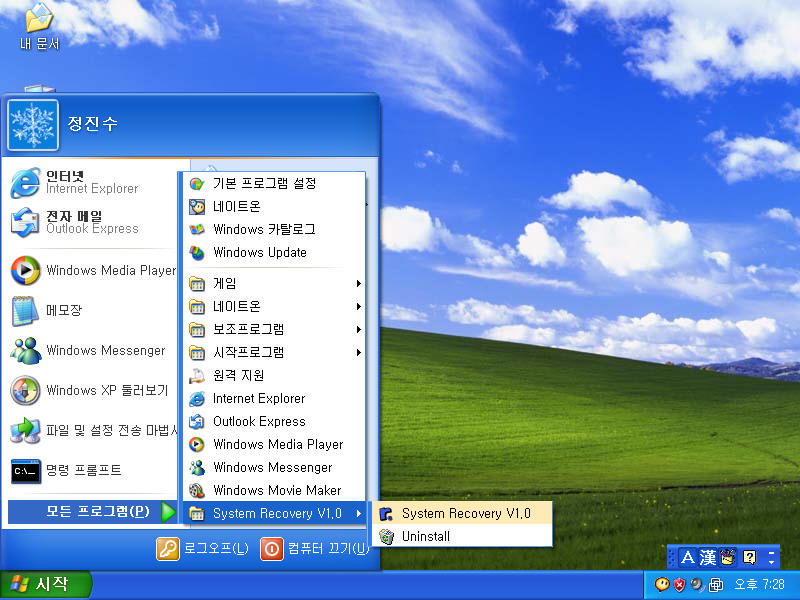Viewport: 800px width, 600px height.
Task: Toggle the language bar A input mode
Action: coord(687,558)
